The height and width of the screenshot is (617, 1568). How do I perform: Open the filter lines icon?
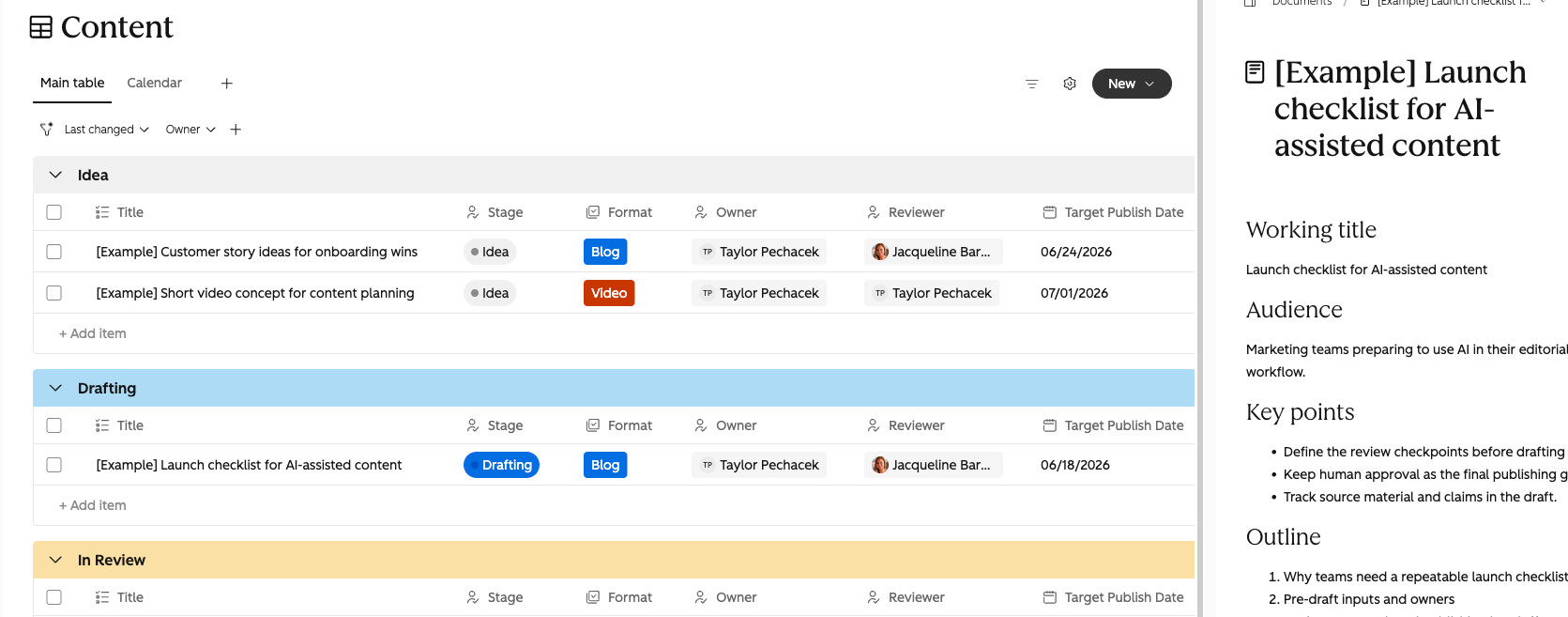click(x=1032, y=84)
